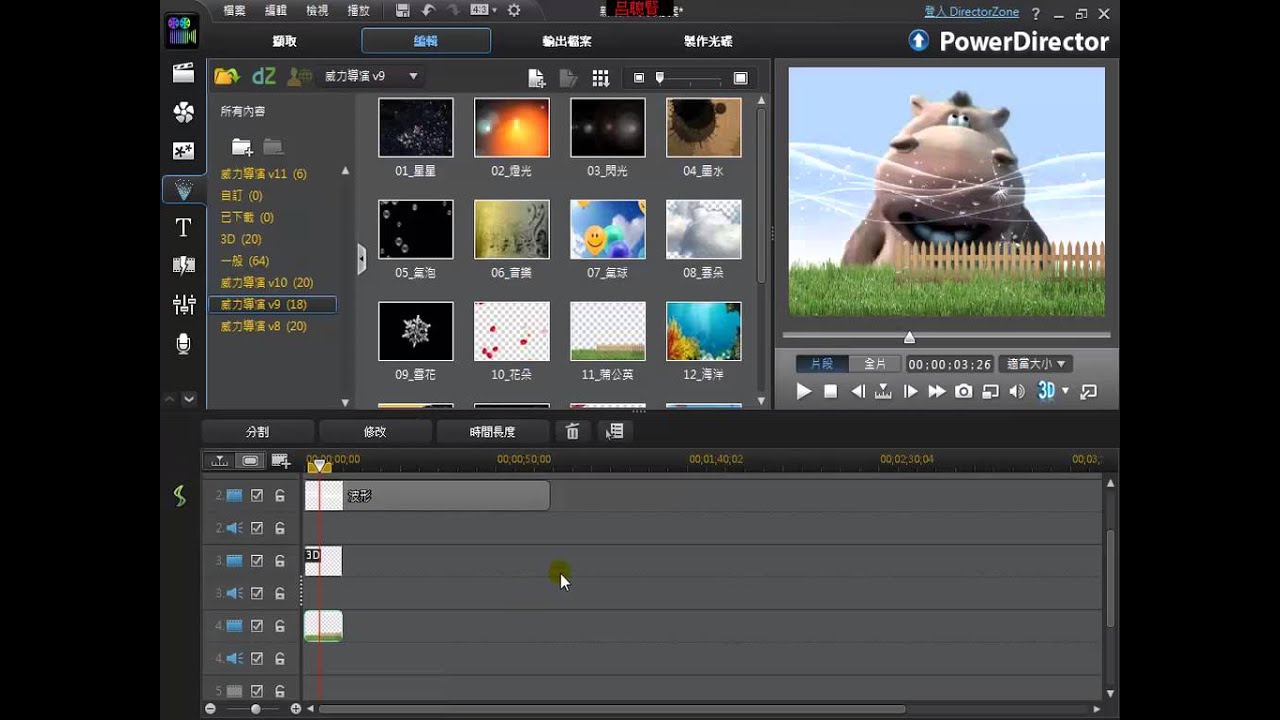This screenshot has width=1280, height=720.
Task: Open the Title Room T icon
Action: click(183, 228)
